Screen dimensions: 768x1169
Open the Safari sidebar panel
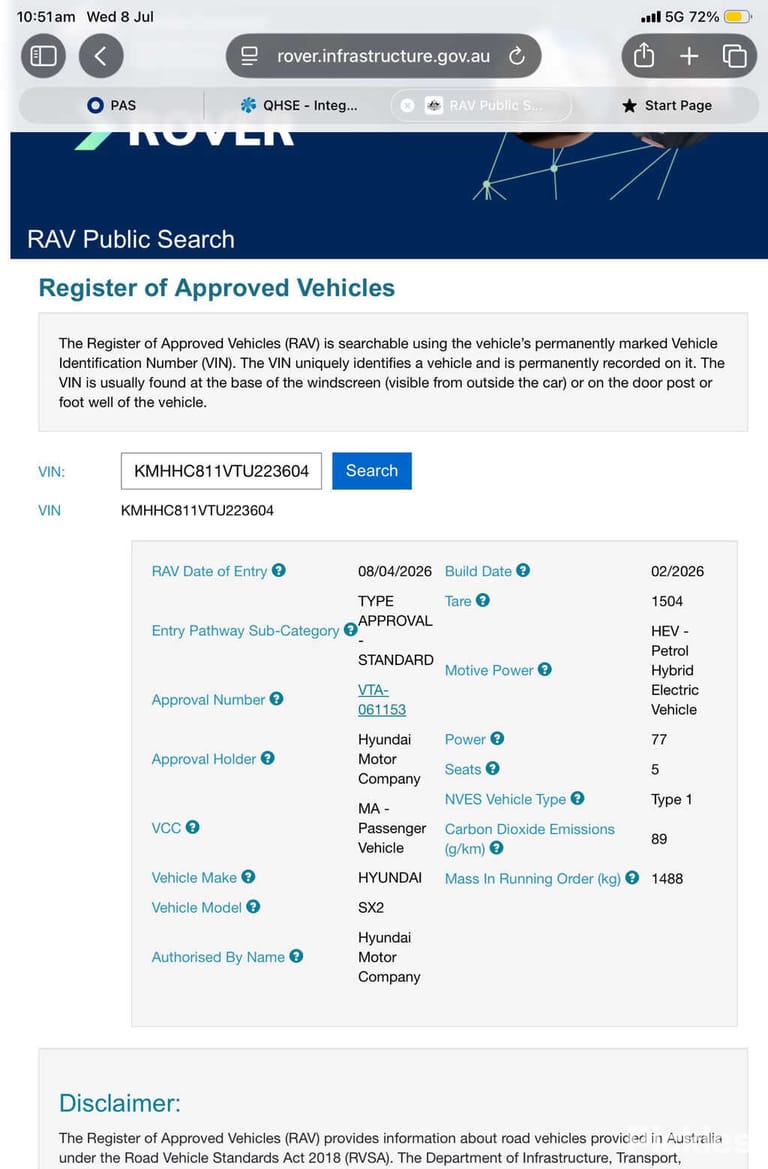click(x=43, y=56)
